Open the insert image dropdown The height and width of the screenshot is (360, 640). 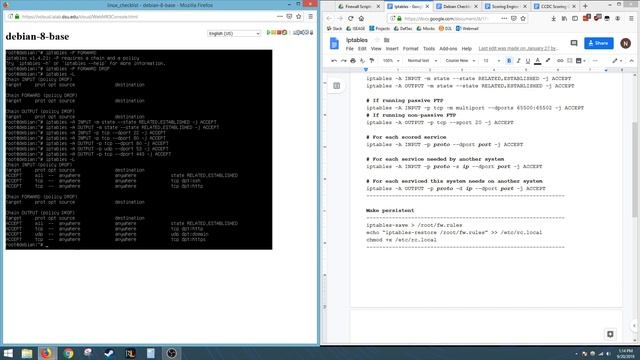[x=580, y=61]
